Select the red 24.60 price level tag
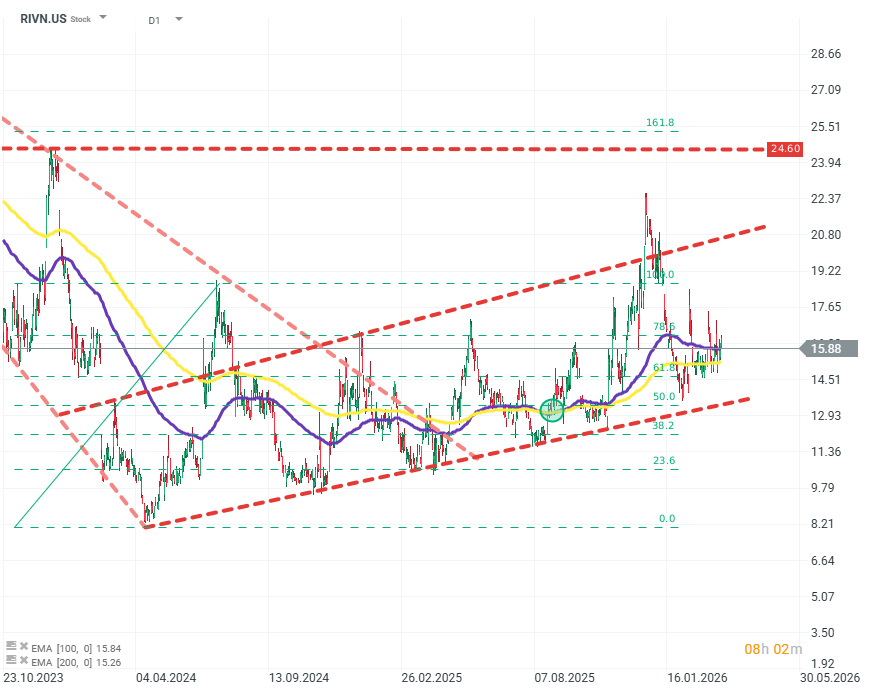 (785, 149)
